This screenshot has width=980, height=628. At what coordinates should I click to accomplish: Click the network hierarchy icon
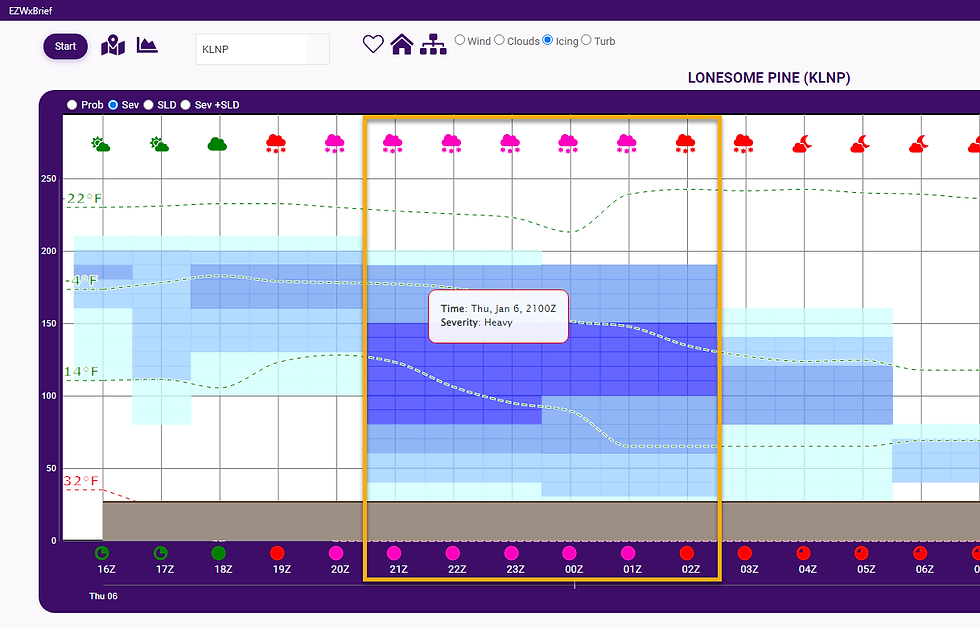(x=433, y=44)
